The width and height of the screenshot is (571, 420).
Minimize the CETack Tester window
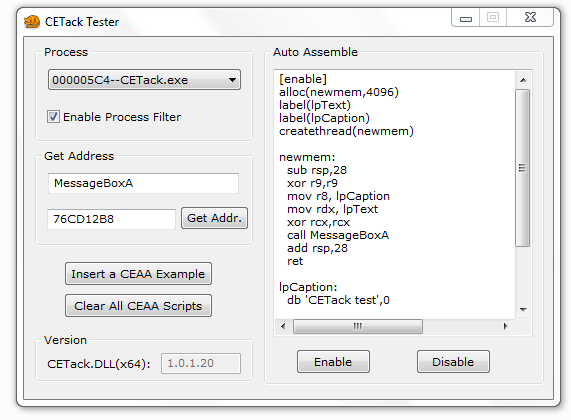(x=466, y=18)
